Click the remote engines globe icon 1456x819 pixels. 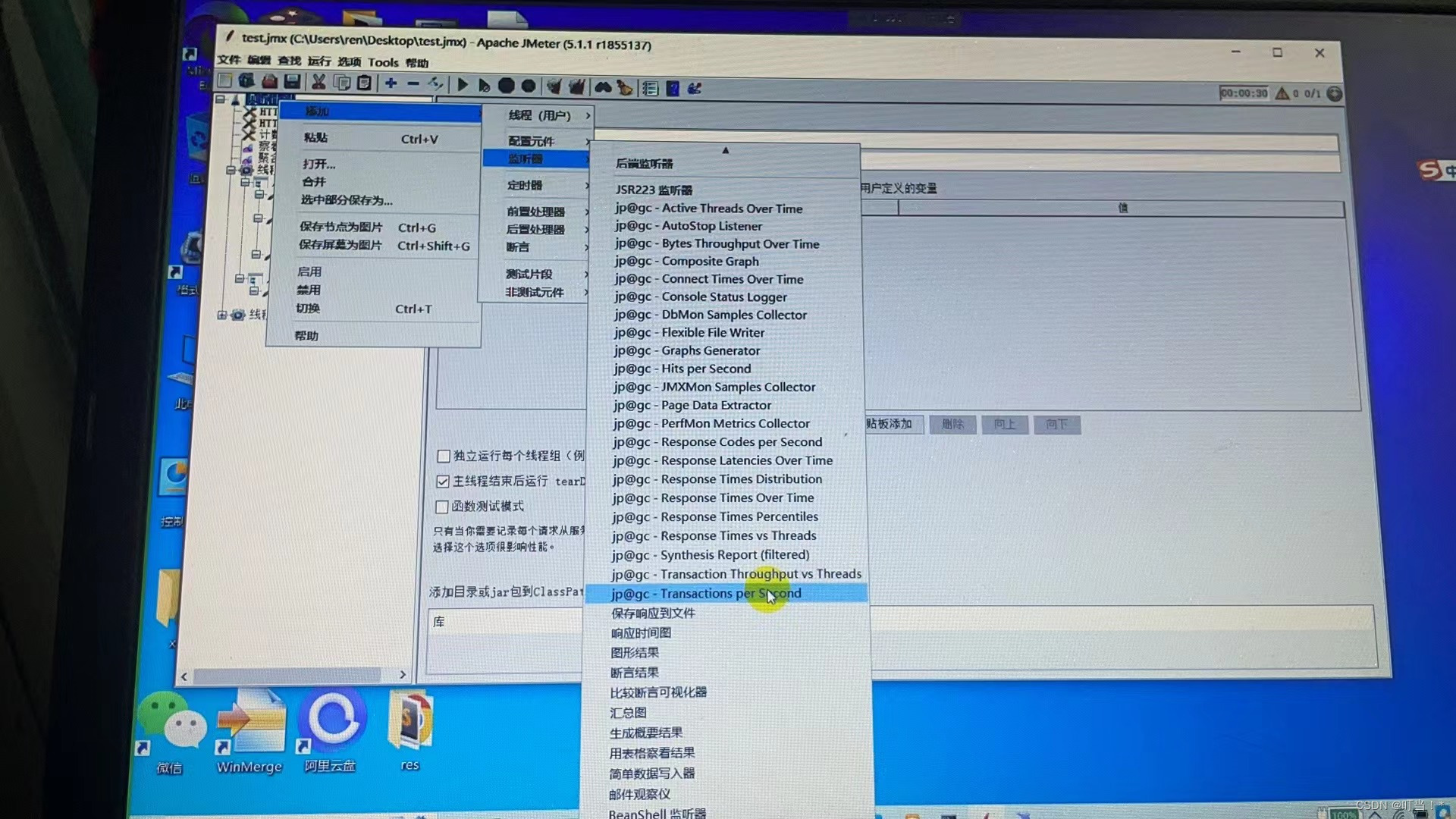tap(1335, 94)
